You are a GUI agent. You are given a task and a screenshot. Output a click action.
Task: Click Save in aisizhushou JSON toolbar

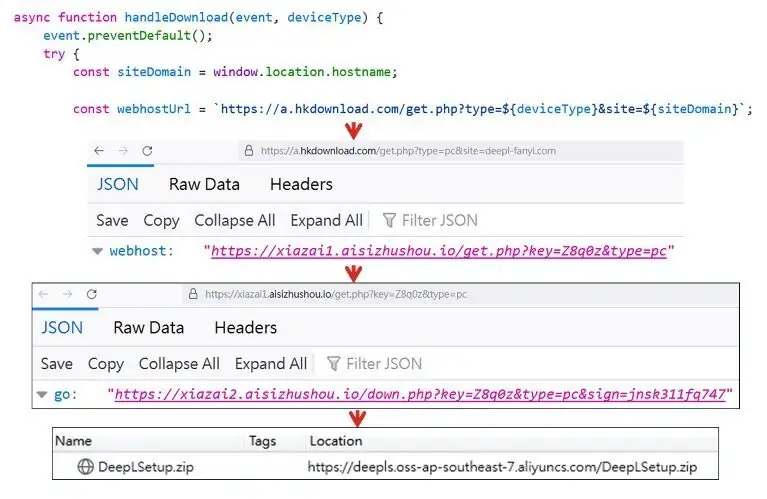56,364
